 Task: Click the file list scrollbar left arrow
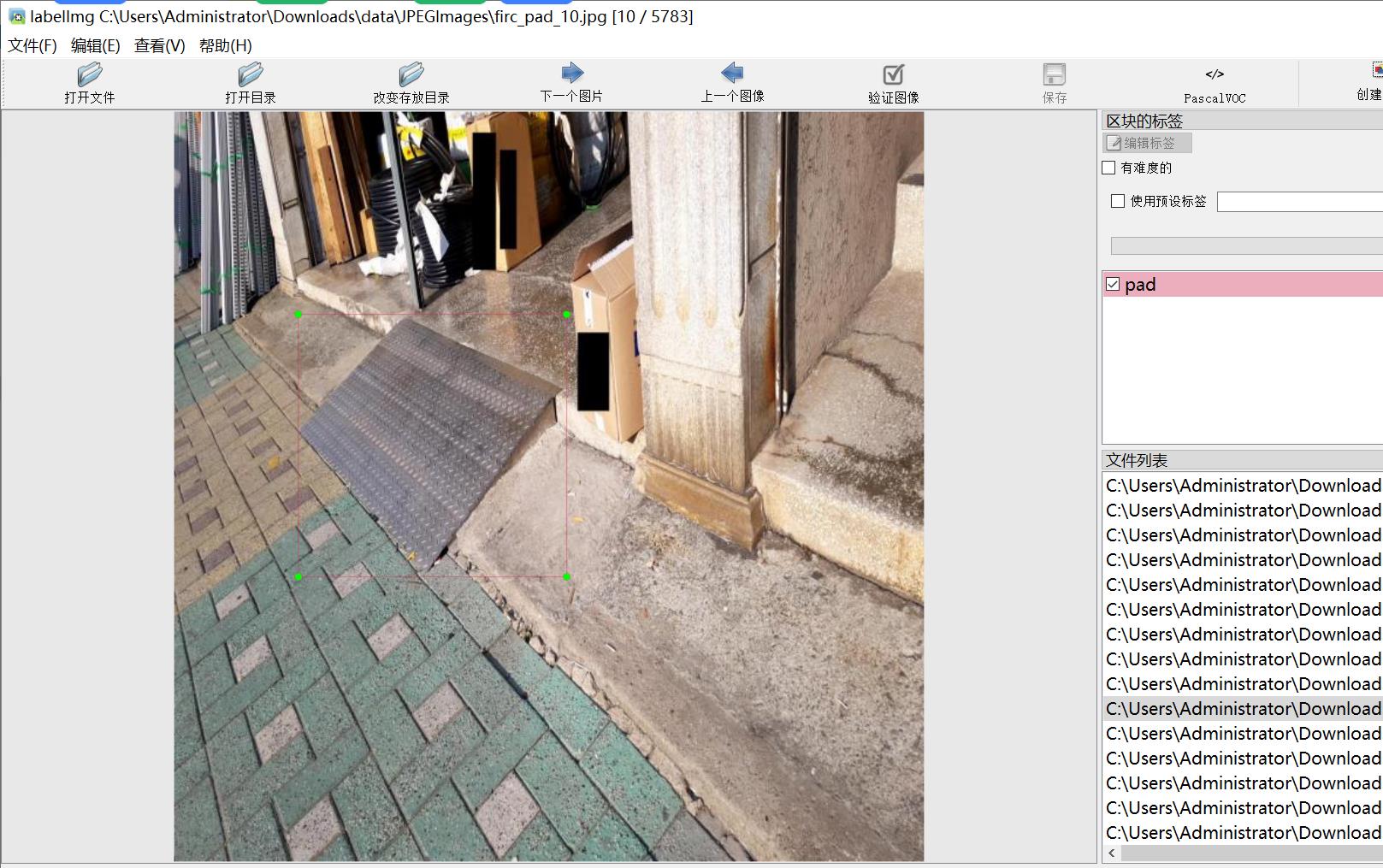[x=1112, y=853]
